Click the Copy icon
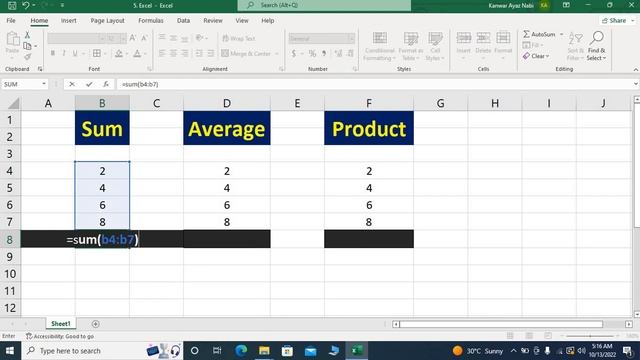Viewport: 640px width, 360px height. 27,46
